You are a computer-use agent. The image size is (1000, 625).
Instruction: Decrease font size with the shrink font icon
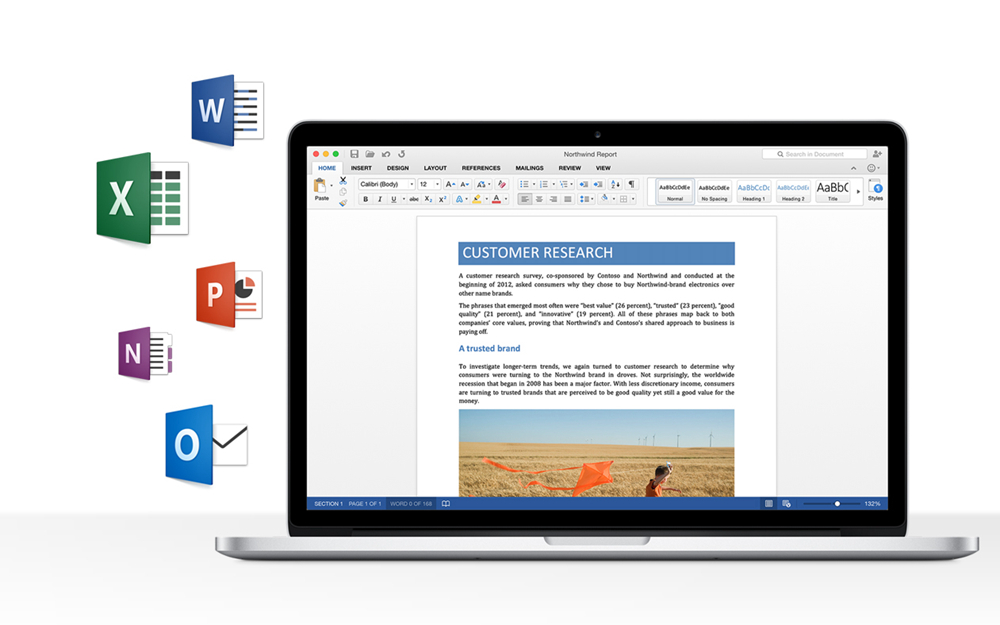tap(465, 184)
